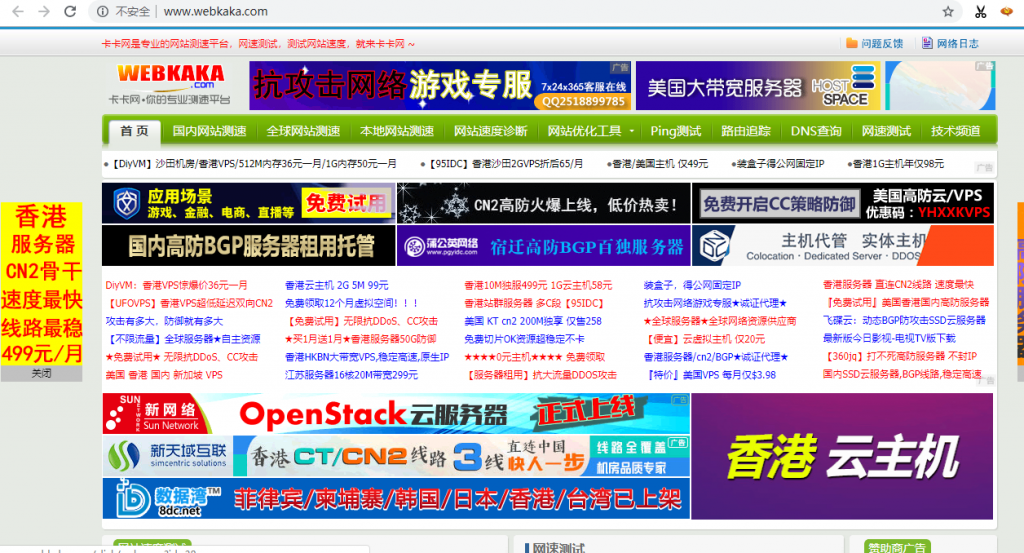
Task: Click the left 香港服务器 CN2骨干 floating ad
Action: coord(41,284)
